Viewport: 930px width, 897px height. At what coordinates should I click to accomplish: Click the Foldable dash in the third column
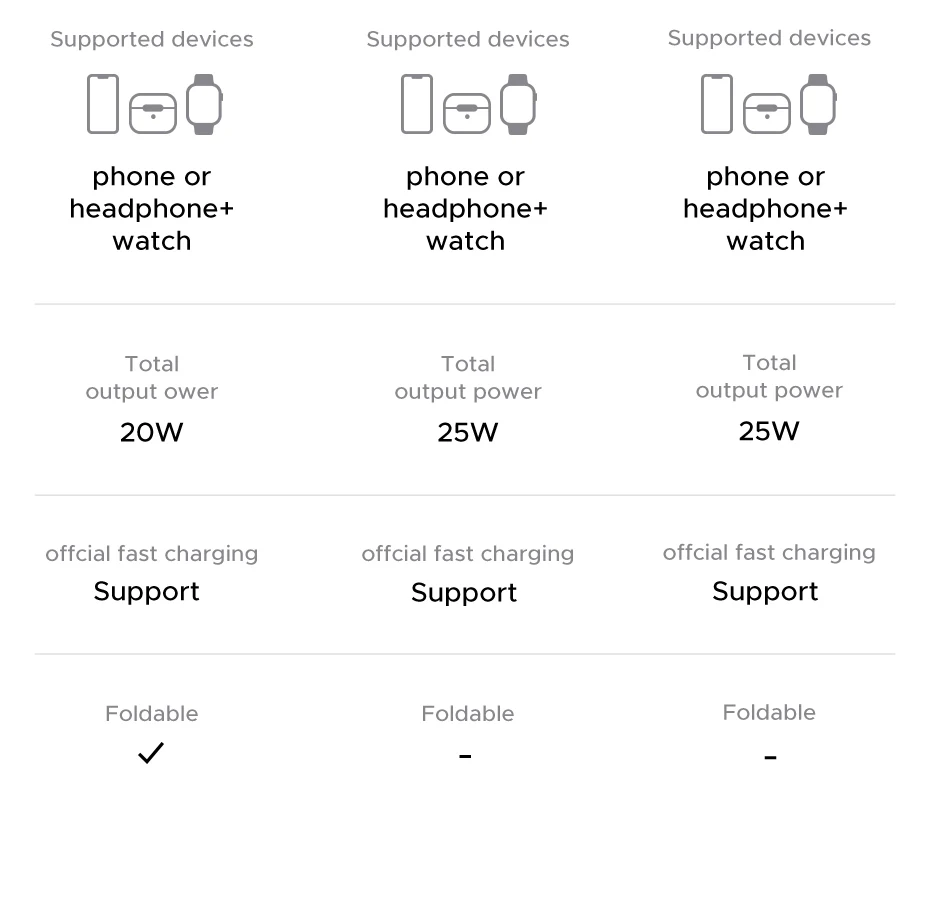770,758
